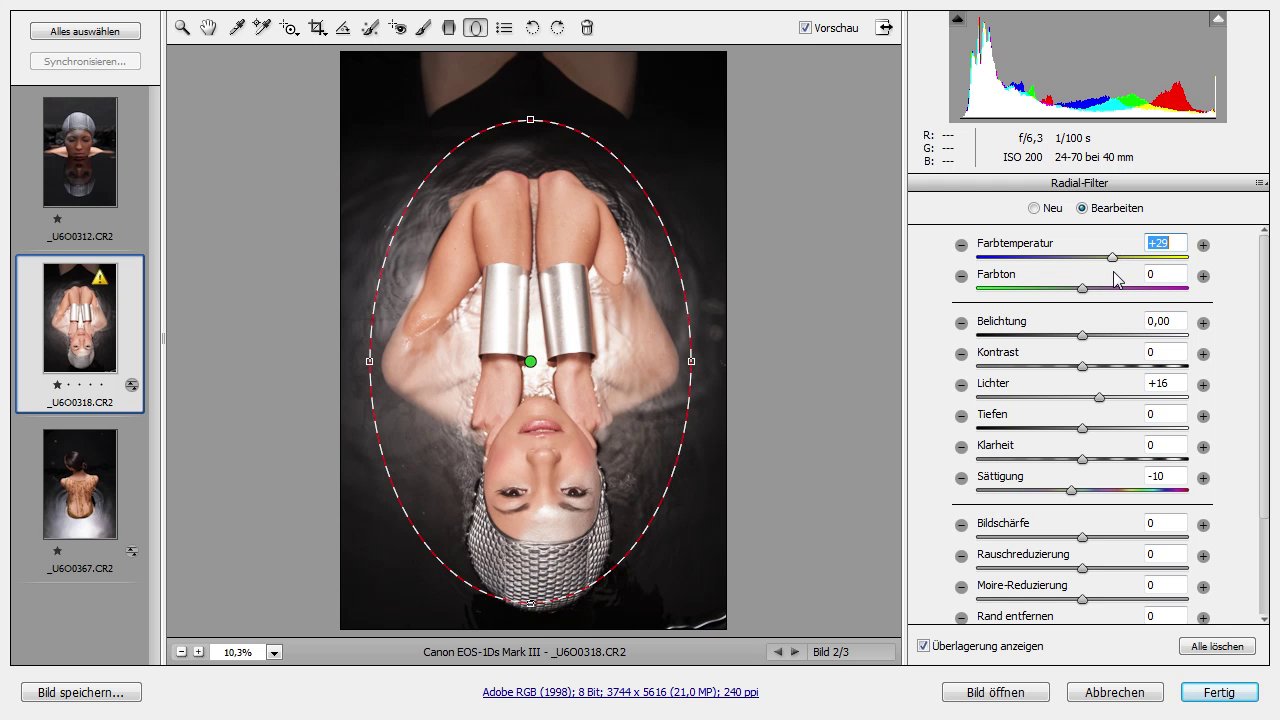Select the Graduated Filter tool
Screen dimensions: 1280x720
click(449, 28)
